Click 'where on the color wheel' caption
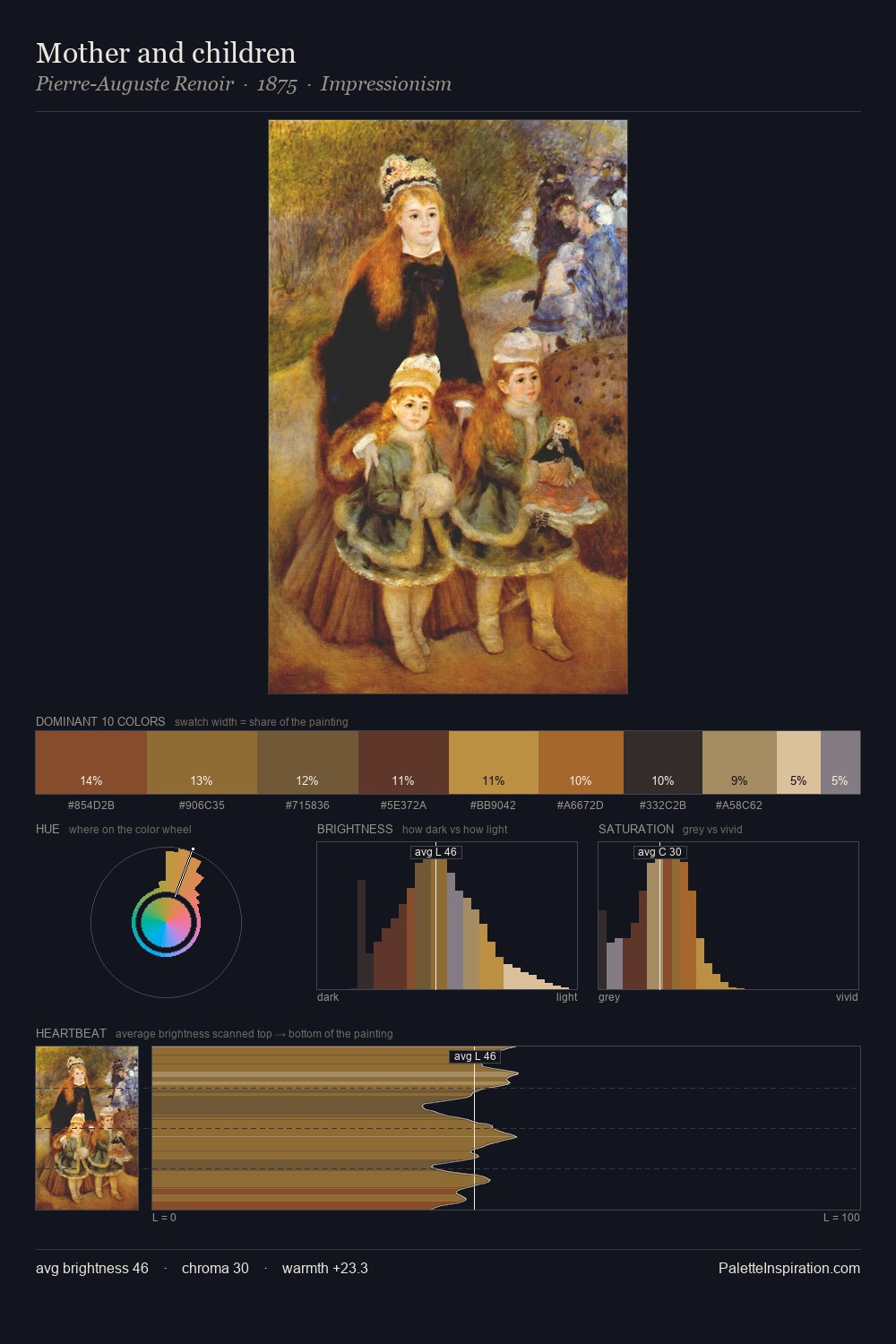 pyautogui.click(x=130, y=830)
